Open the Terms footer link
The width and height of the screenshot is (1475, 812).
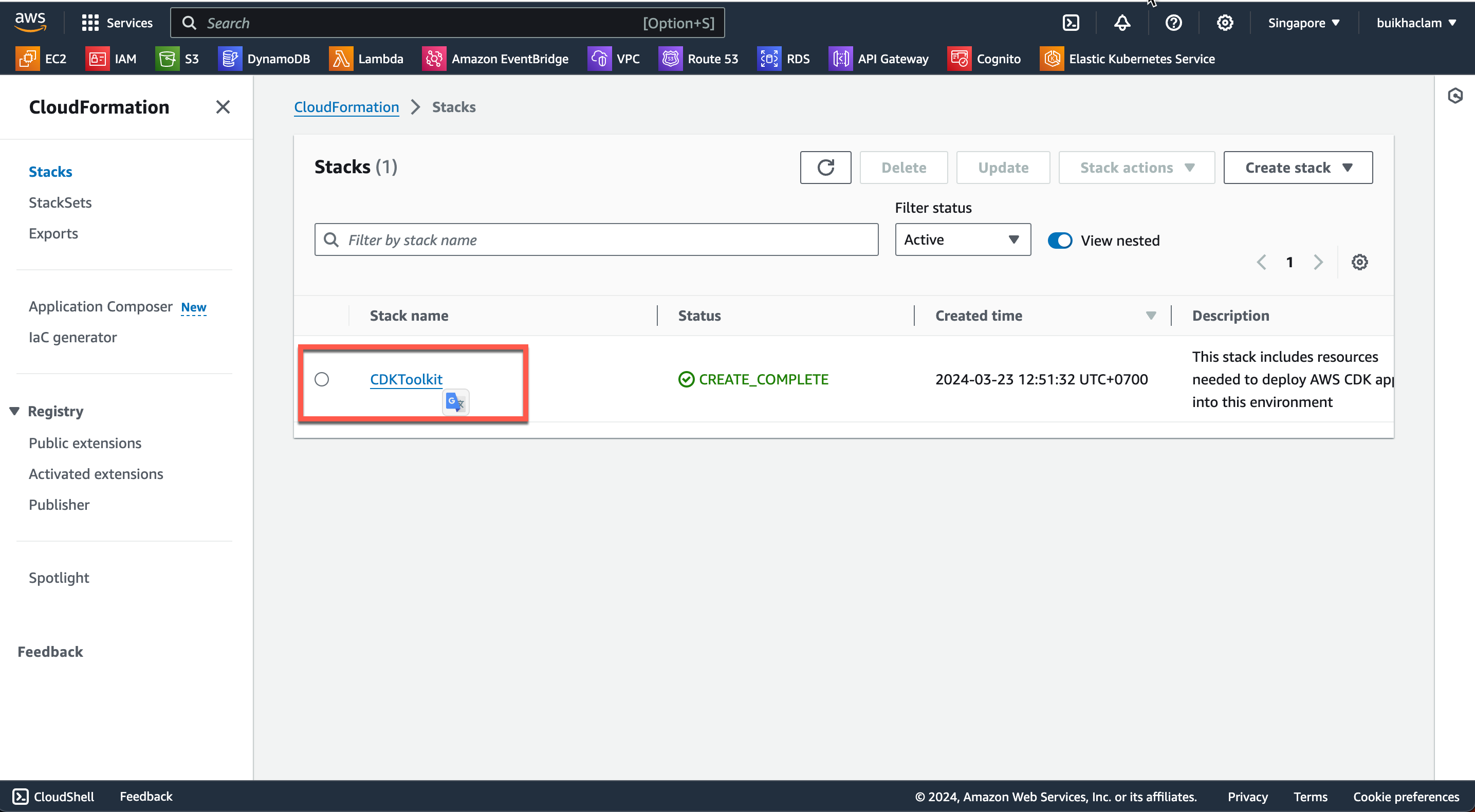point(1310,797)
